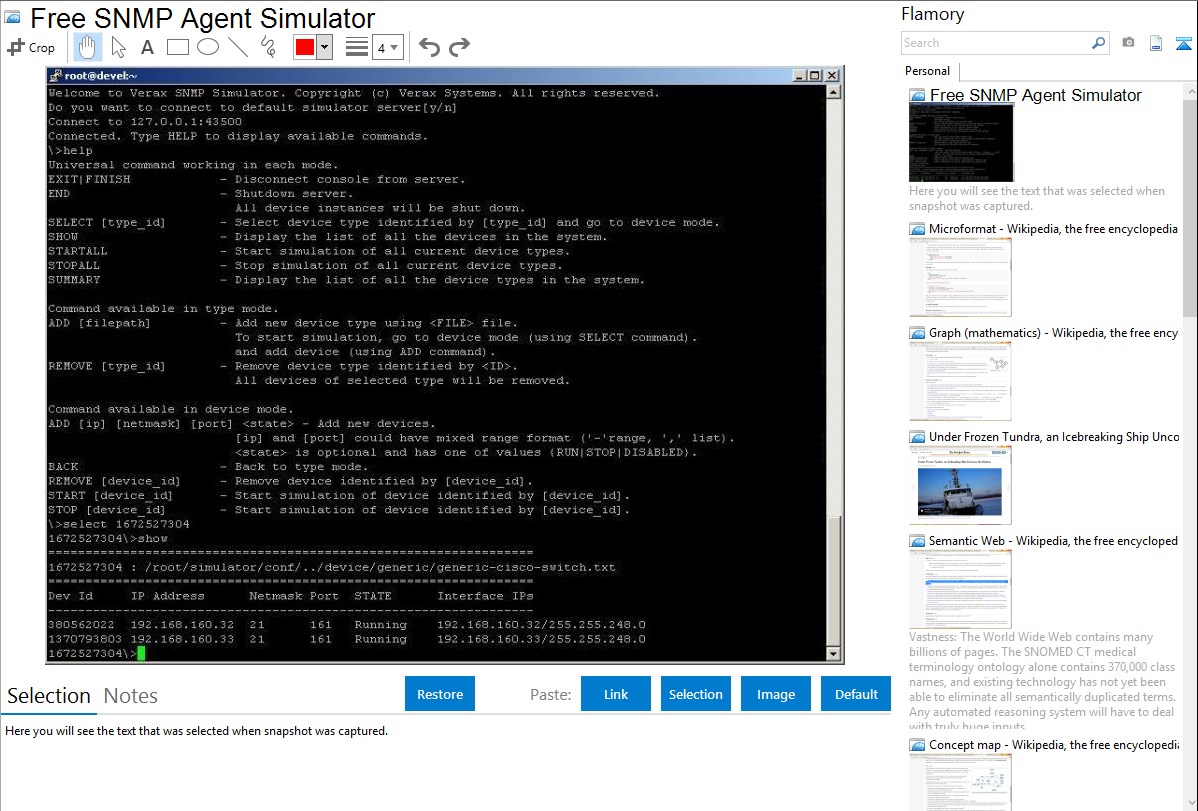
Task: Pick the rectangle drawing tool
Action: [x=177, y=47]
